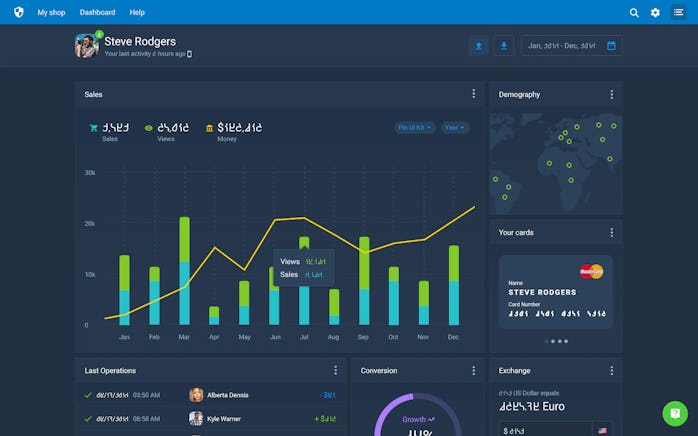
Task: Click checkmark on Alberta Dennis row
Action: pos(88,395)
